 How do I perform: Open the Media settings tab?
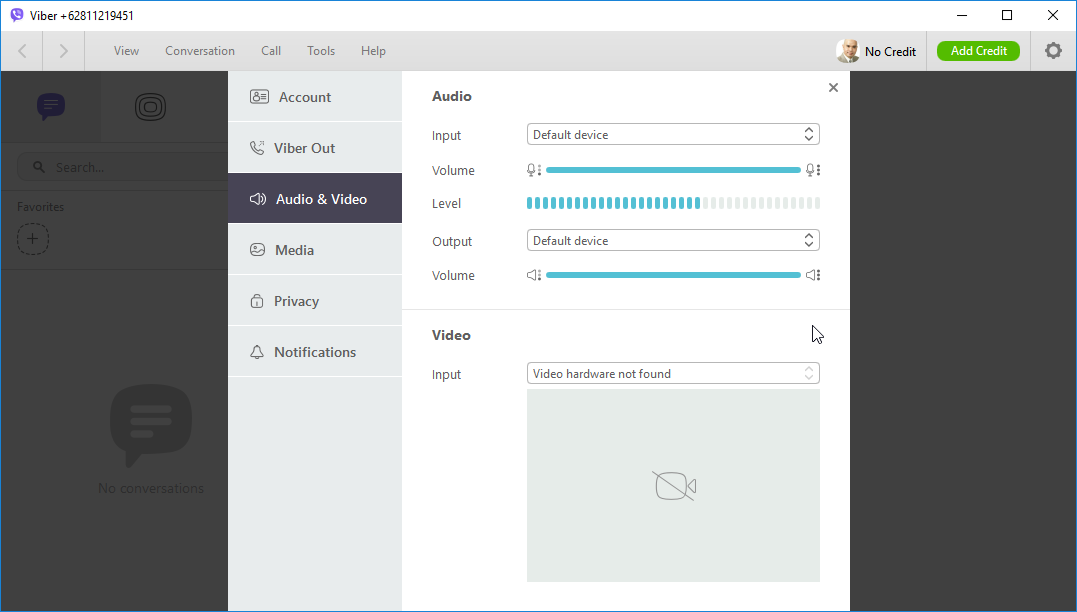click(x=315, y=250)
